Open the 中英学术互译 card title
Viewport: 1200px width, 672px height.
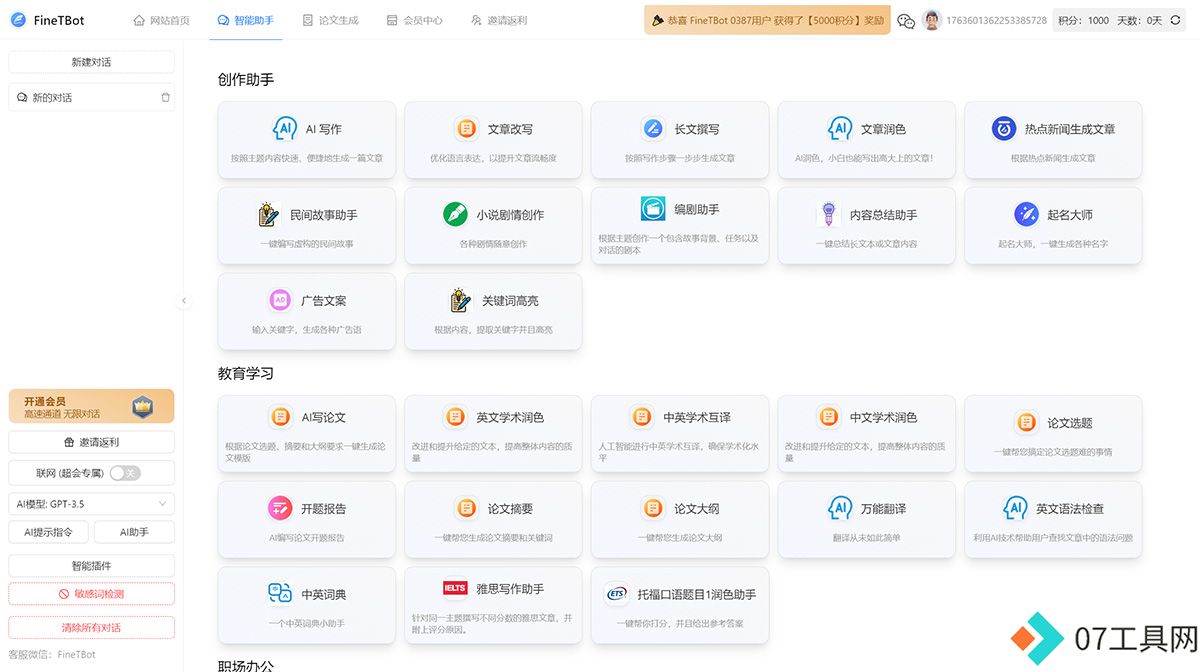[x=697, y=417]
